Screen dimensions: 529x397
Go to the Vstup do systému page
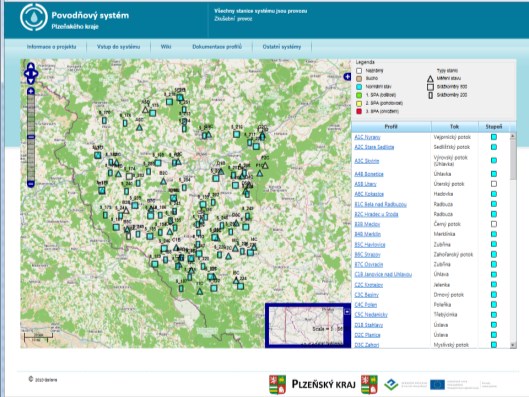118,47
